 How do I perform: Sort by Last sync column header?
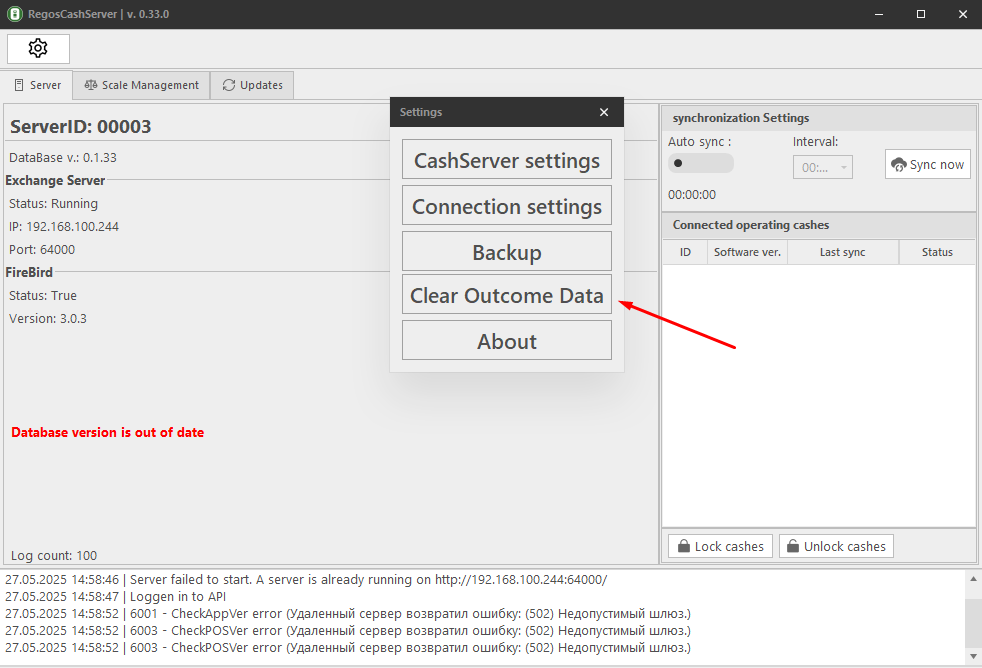tap(842, 252)
